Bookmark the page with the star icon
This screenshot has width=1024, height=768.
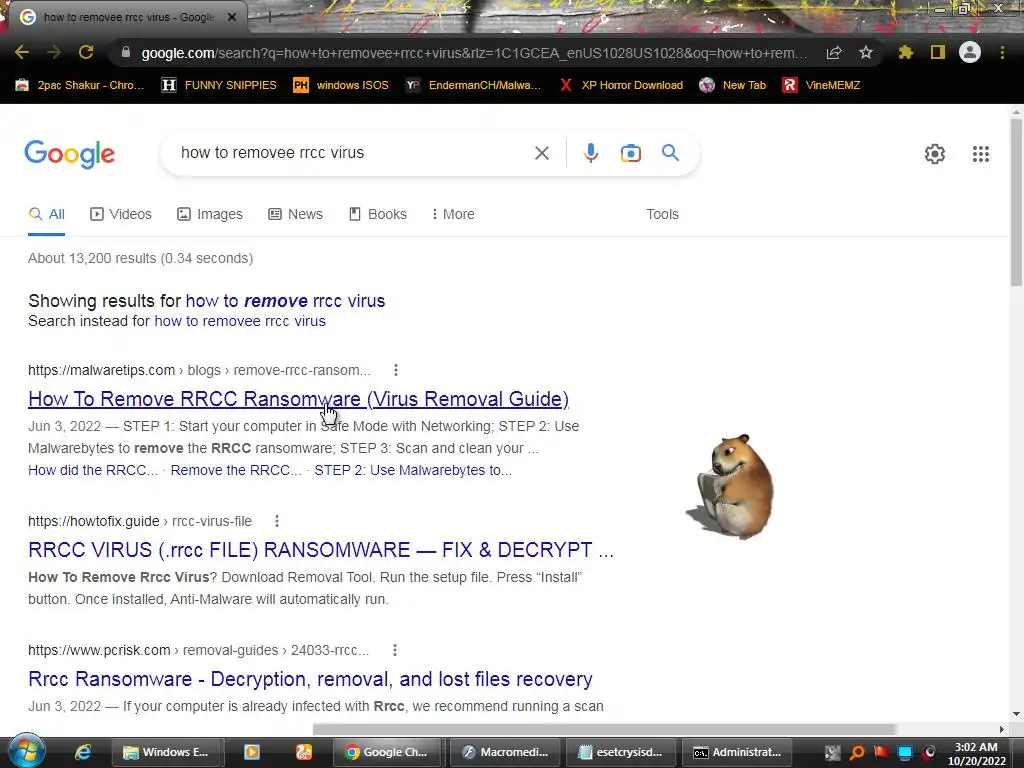tap(866, 52)
